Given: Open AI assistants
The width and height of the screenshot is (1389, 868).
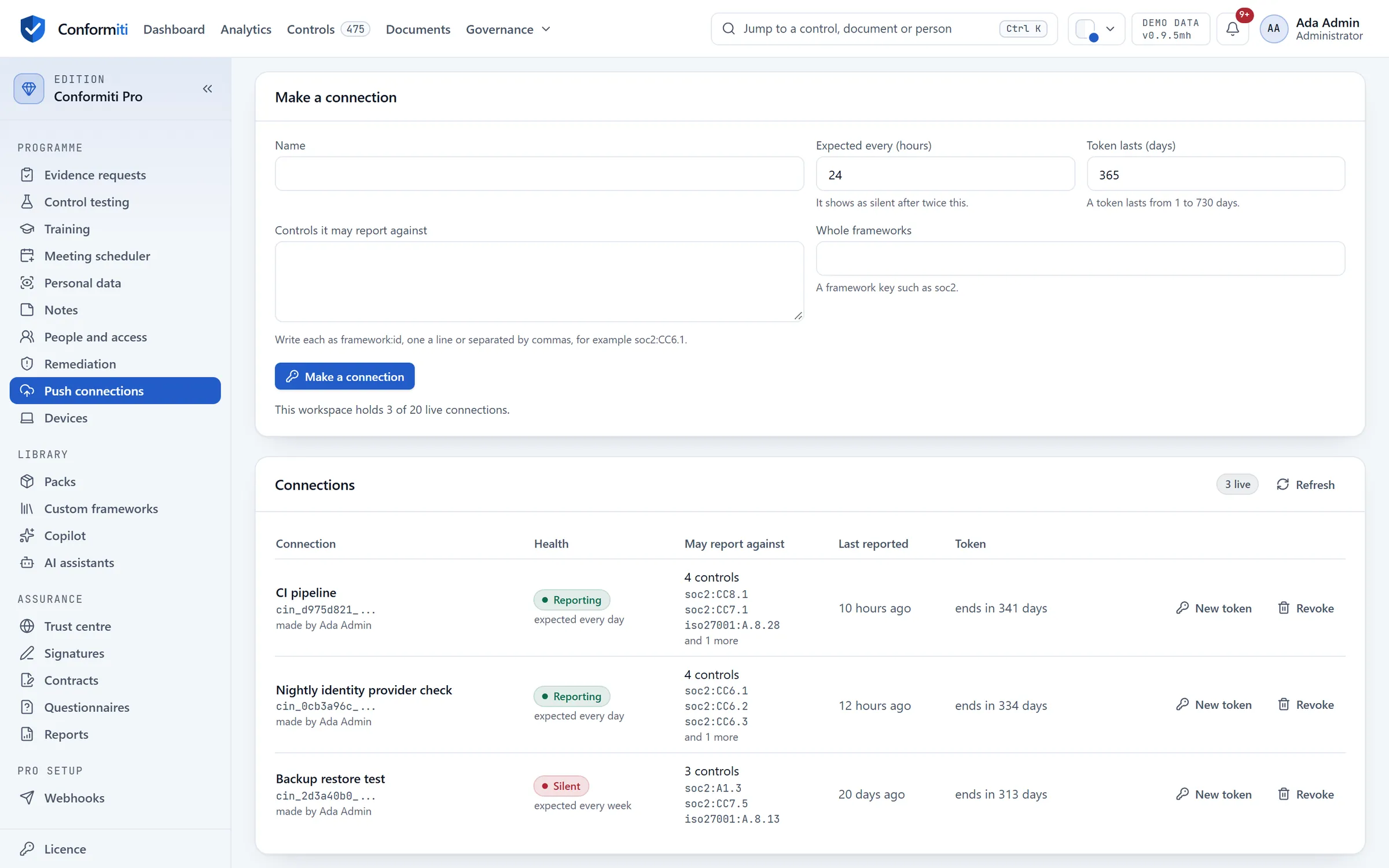Looking at the screenshot, I should 115,562.
